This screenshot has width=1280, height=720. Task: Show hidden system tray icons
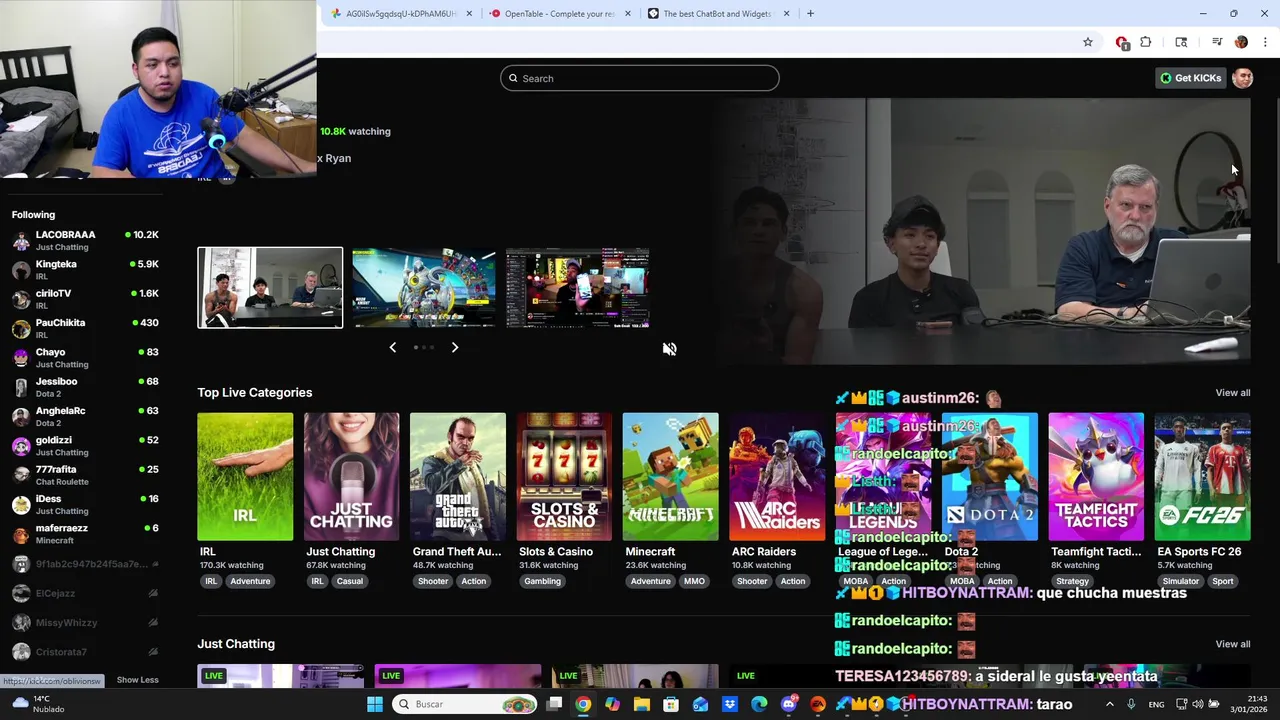pos(1109,704)
